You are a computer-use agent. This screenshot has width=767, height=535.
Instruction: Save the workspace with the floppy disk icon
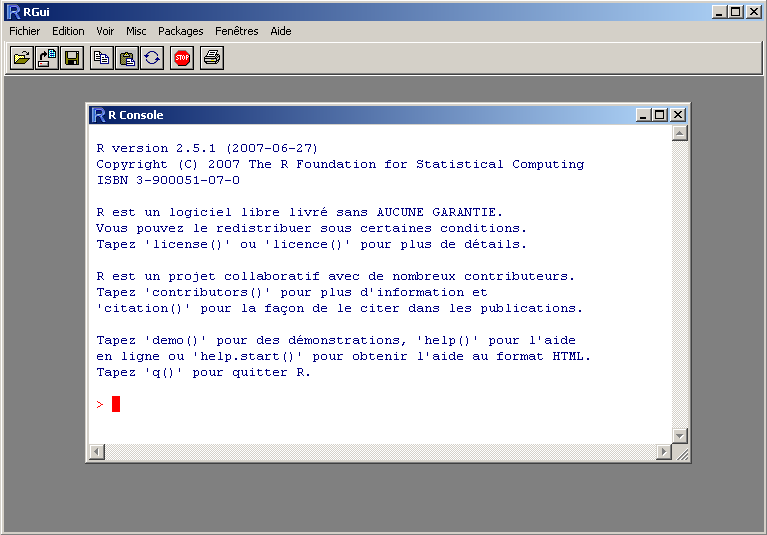pyautogui.click(x=72, y=58)
